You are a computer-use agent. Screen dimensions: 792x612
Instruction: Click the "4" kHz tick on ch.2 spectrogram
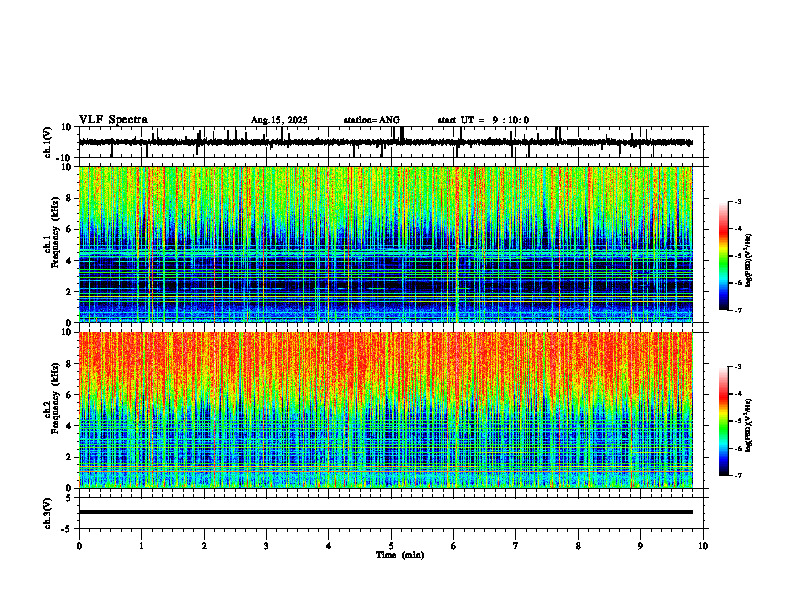tap(70, 426)
